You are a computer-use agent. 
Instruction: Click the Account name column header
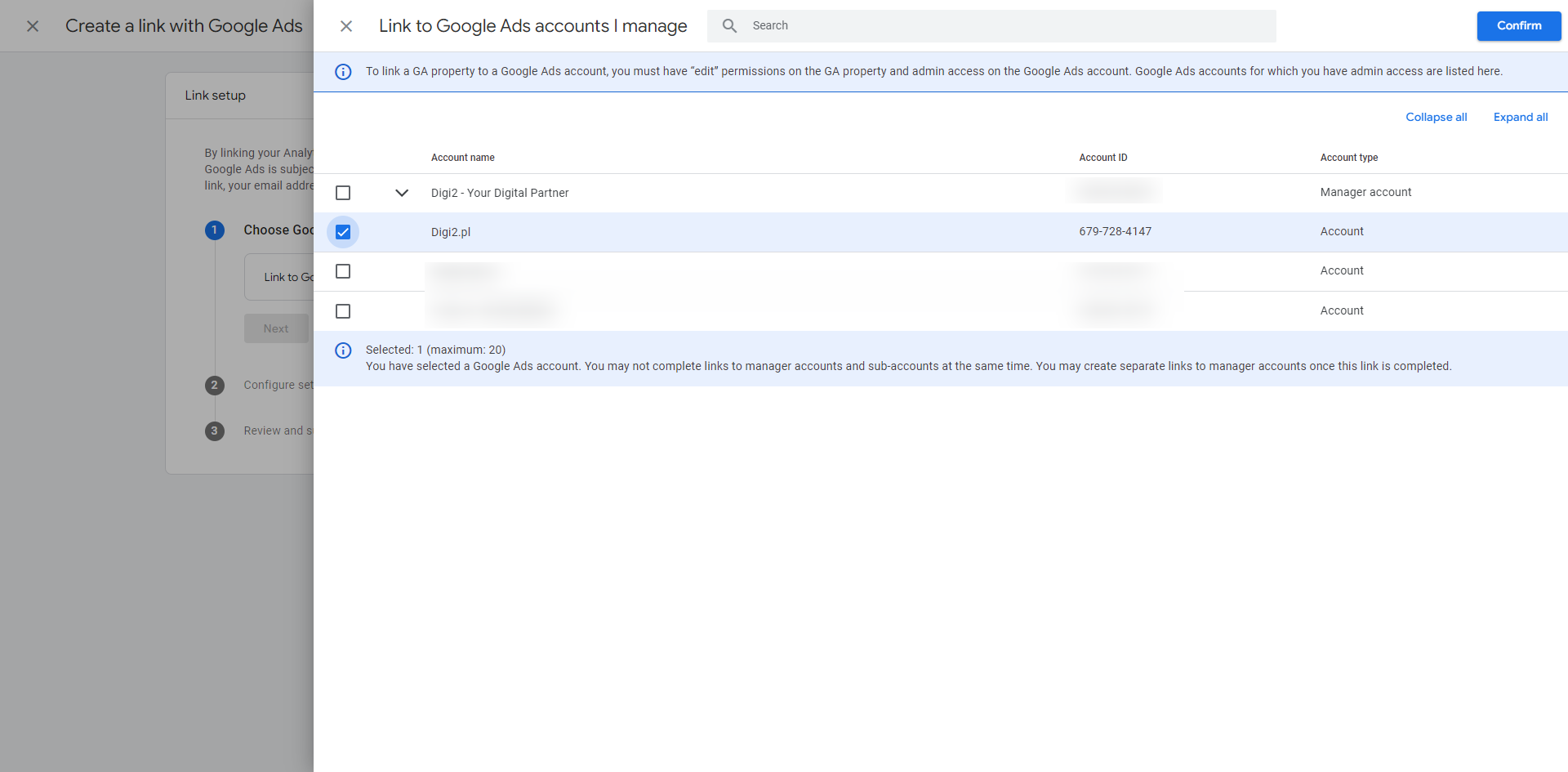click(x=463, y=158)
